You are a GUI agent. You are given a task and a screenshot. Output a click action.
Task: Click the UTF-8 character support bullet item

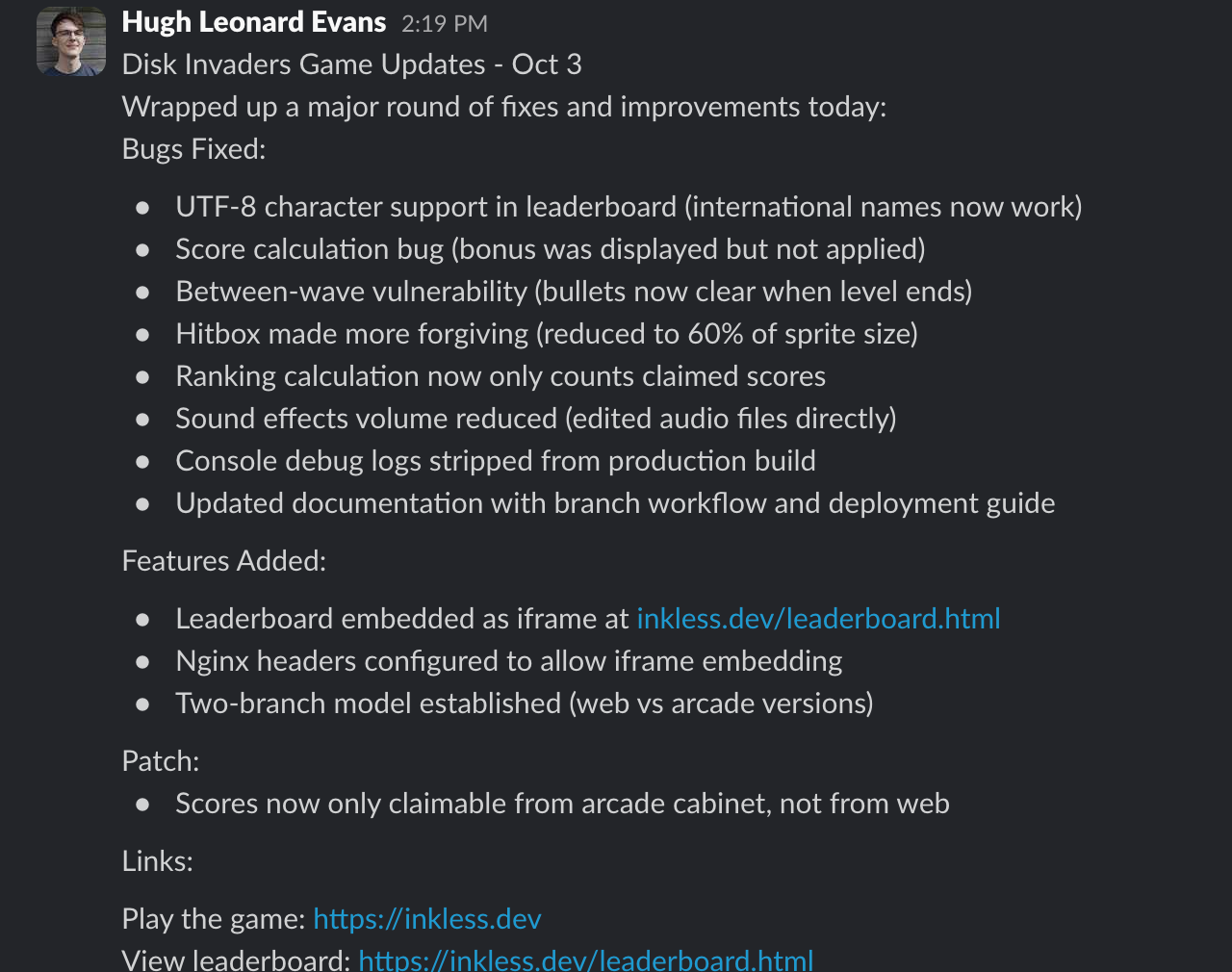(629, 207)
